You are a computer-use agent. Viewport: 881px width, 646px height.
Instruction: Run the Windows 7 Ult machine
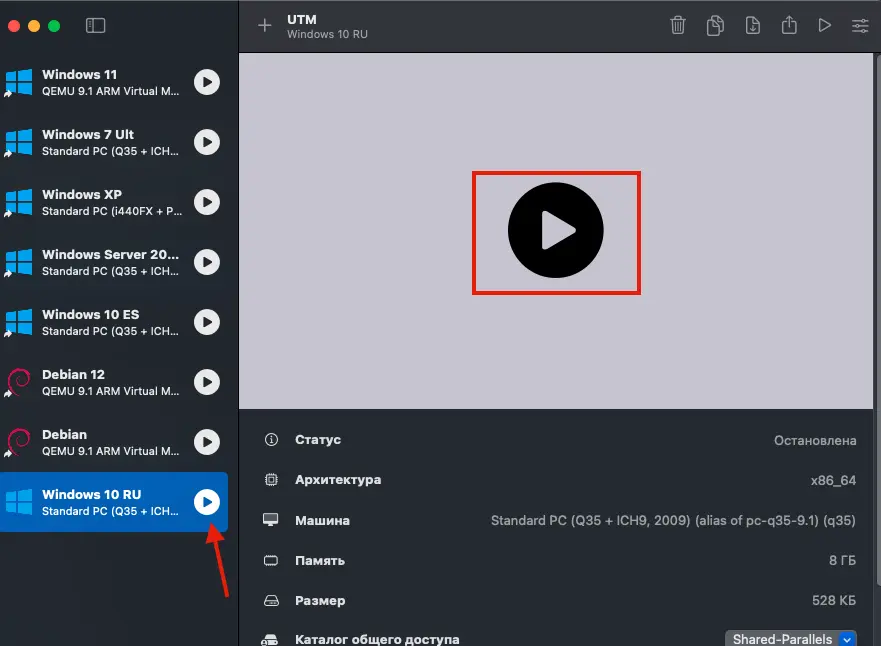207,142
